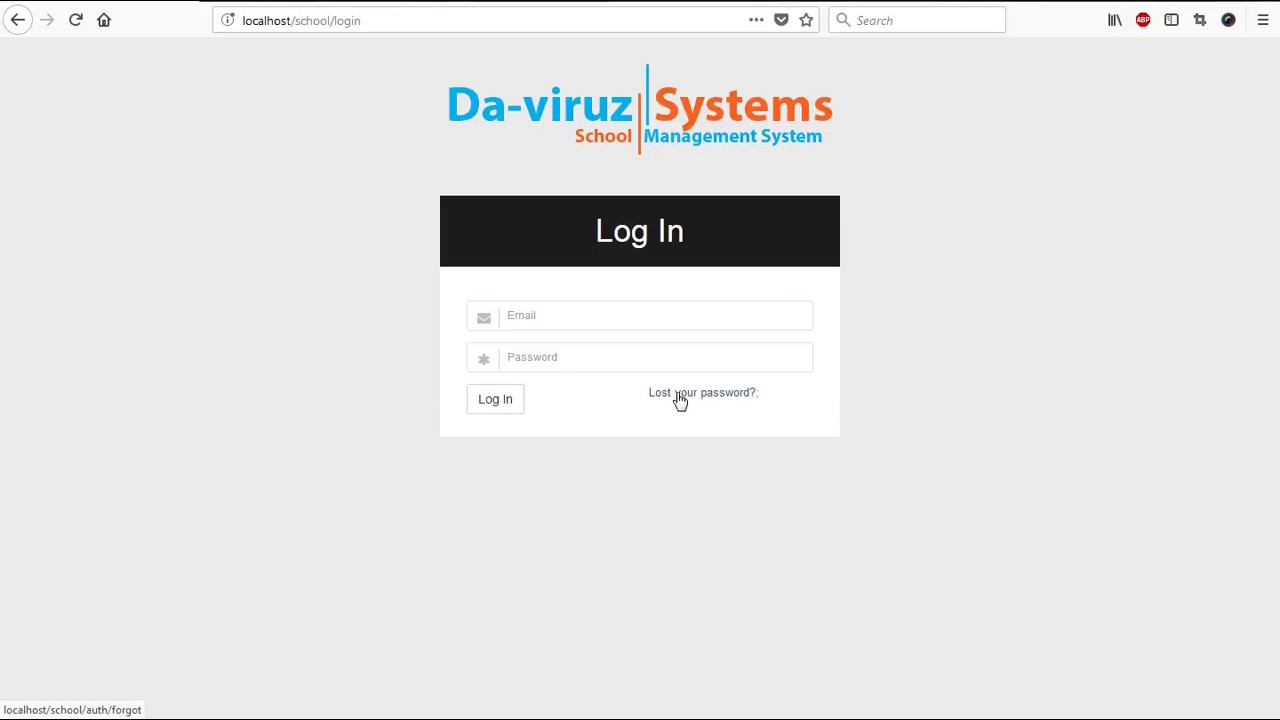Viewport: 1280px width, 720px height.
Task: Click the Da-viruz Systems logo
Action: pyautogui.click(x=640, y=110)
